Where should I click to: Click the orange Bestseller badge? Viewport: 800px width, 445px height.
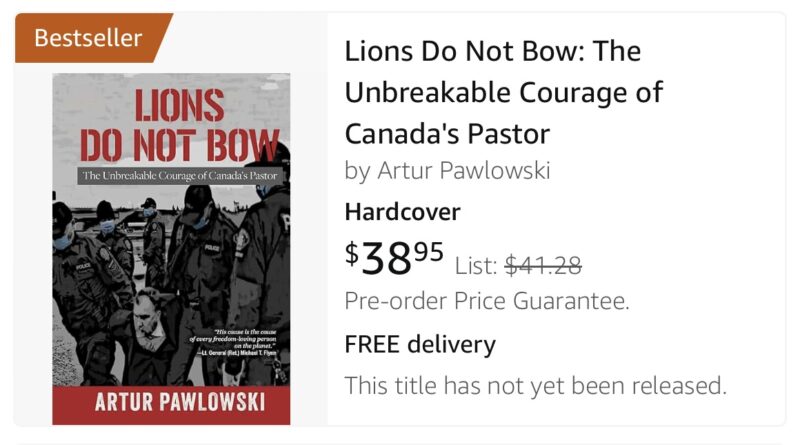pyautogui.click(x=91, y=38)
